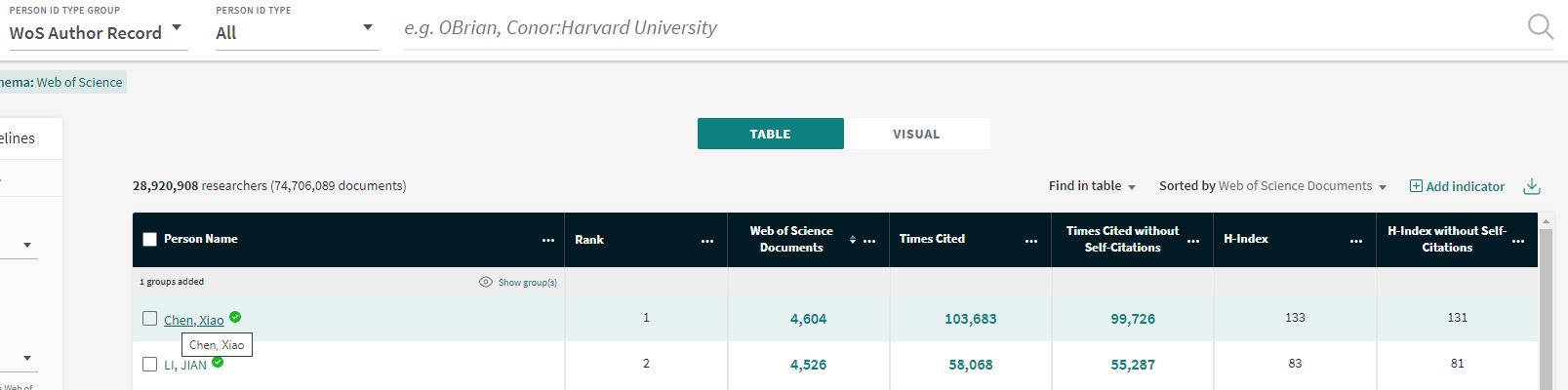Change the Sorted by Web of Science Documents dropdown

tap(1272, 186)
